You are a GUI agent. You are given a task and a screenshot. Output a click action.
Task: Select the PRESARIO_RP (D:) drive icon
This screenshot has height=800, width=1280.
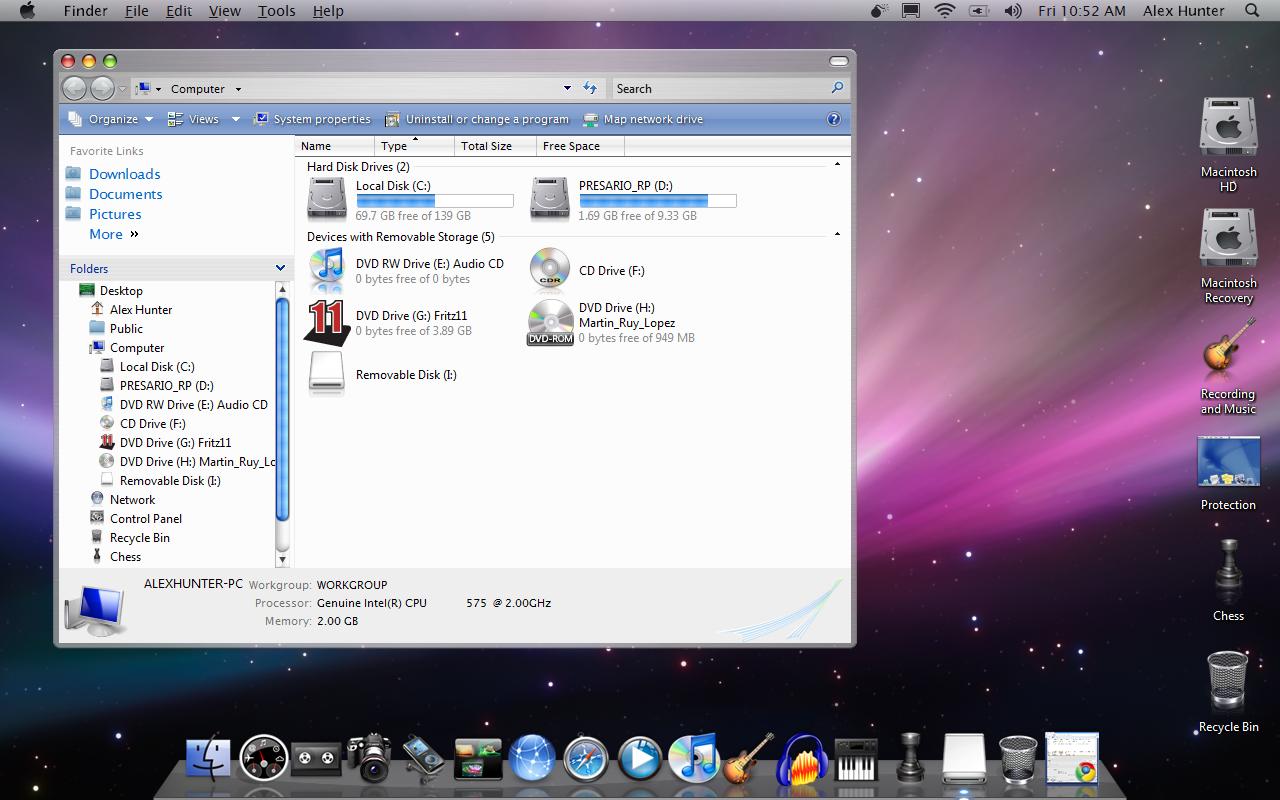point(550,198)
